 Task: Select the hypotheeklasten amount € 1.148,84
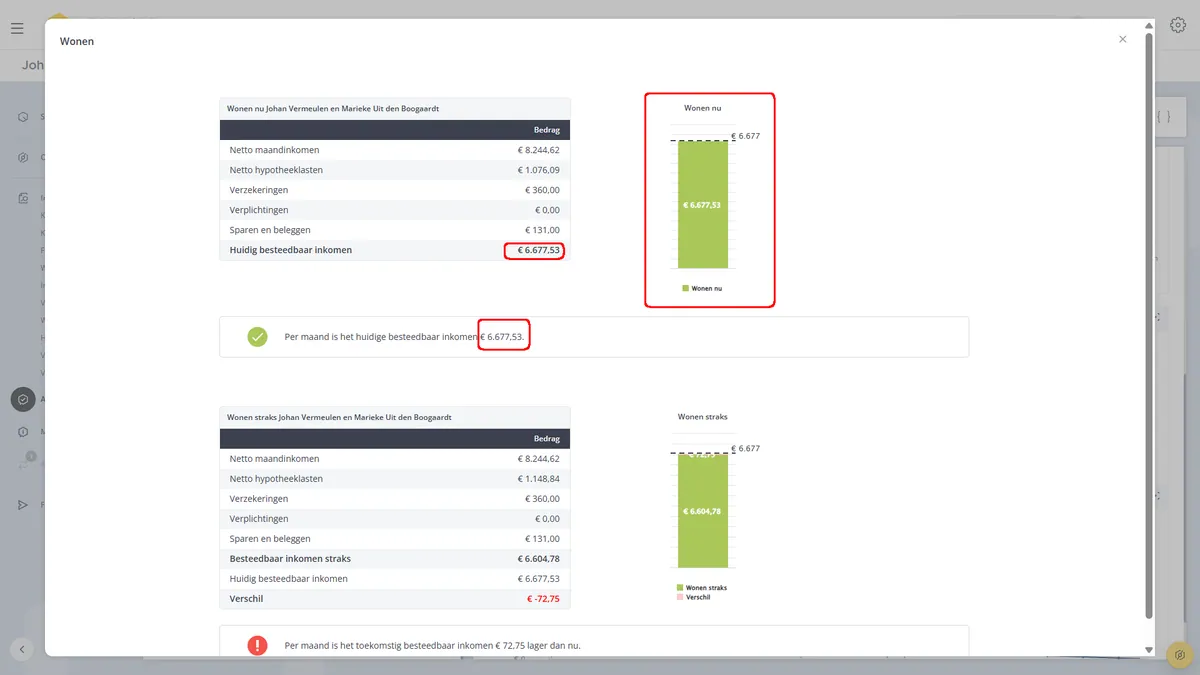pos(538,479)
